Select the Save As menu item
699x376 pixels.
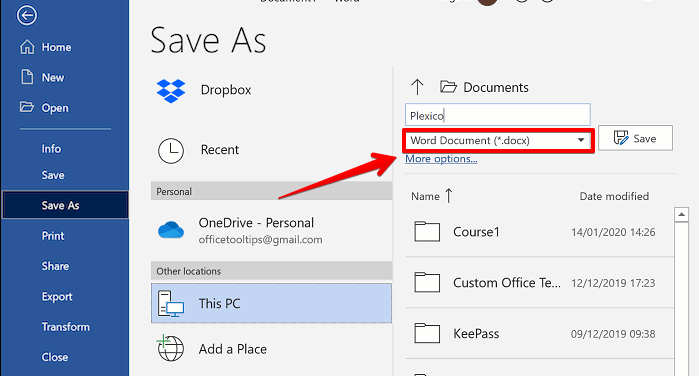point(65,205)
